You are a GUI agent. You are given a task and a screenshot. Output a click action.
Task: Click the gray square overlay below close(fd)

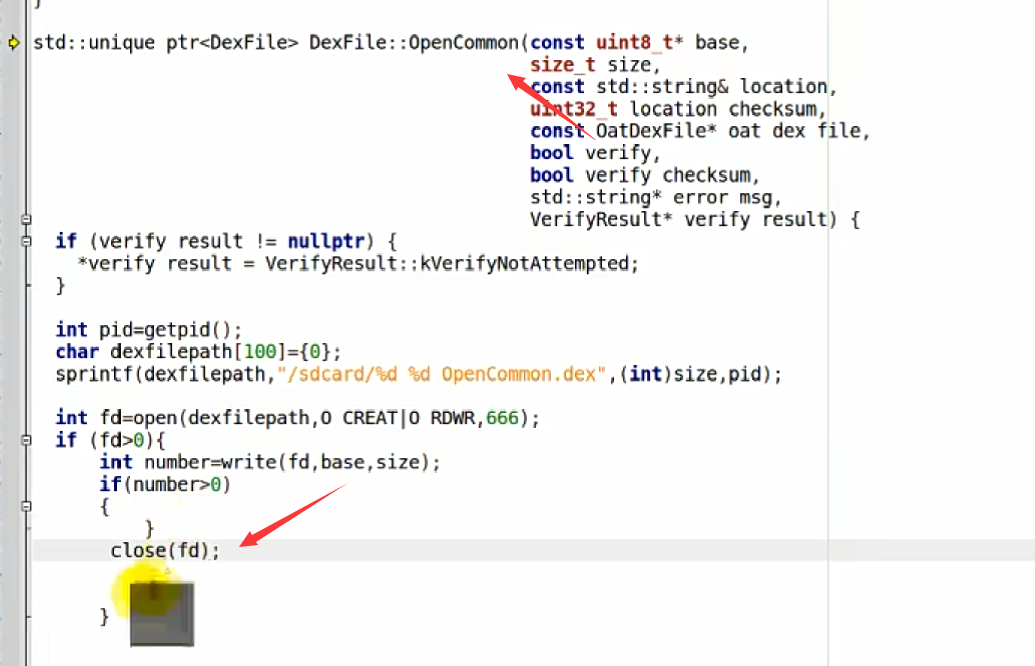(x=162, y=613)
